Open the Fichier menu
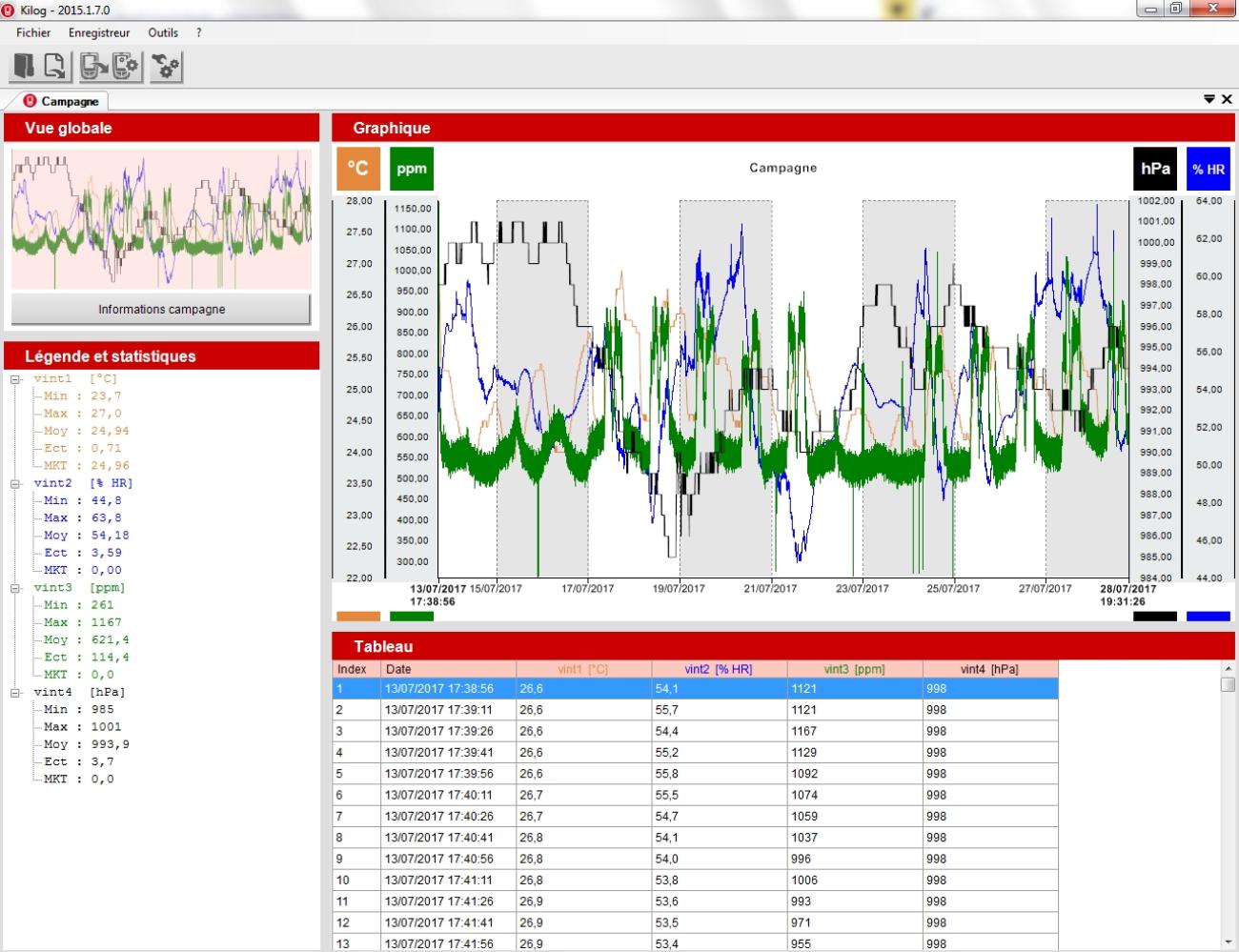 (x=33, y=32)
